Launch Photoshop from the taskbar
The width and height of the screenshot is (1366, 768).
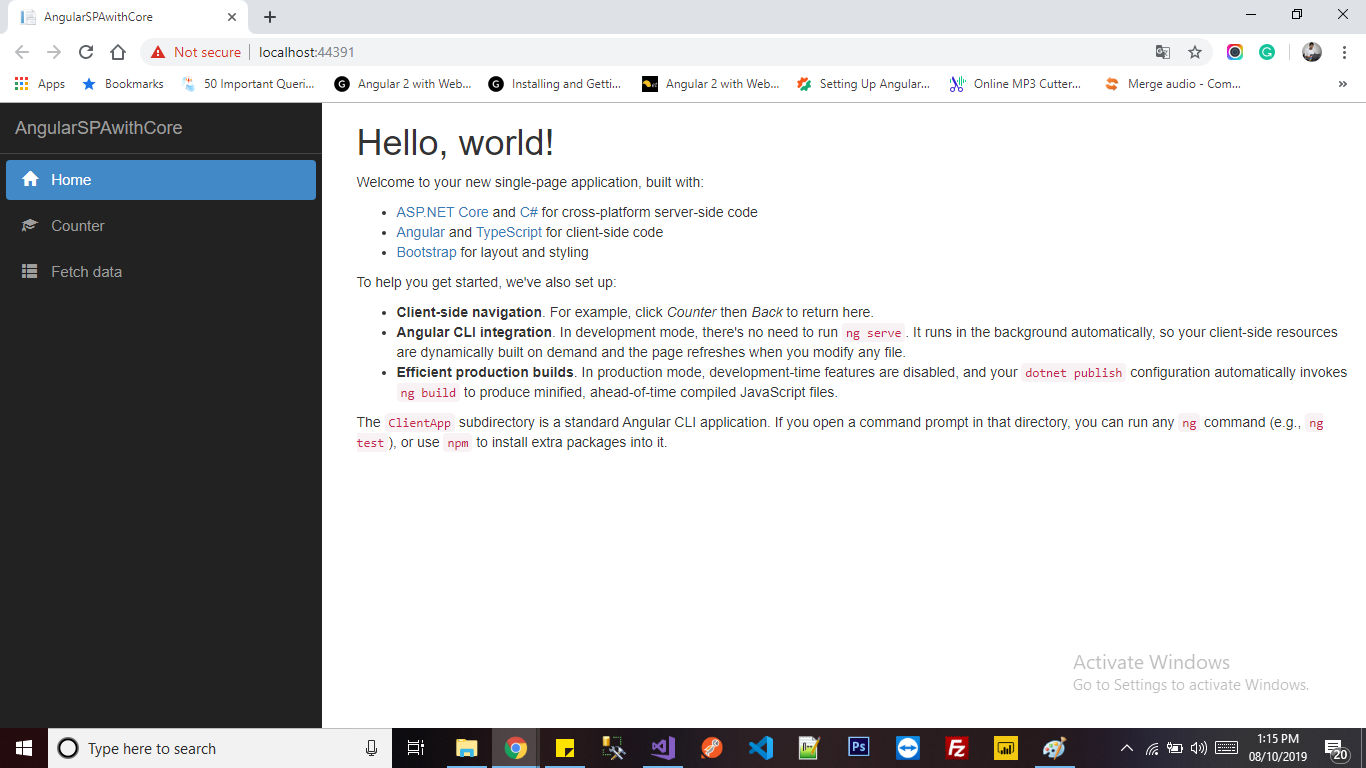click(x=858, y=747)
